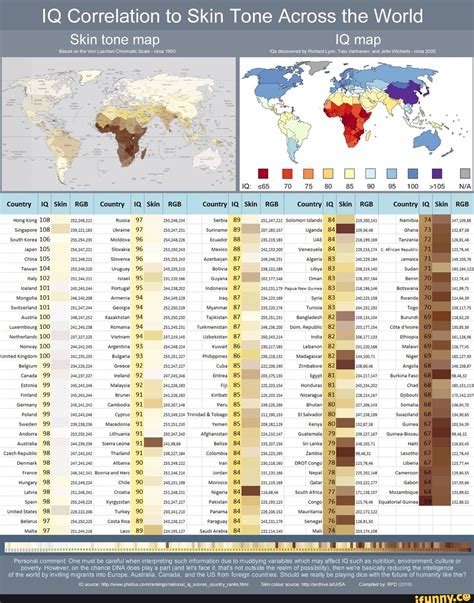This screenshot has height=603, width=474.
Task: Select the 'Russia' country cell
Action: click(123, 220)
